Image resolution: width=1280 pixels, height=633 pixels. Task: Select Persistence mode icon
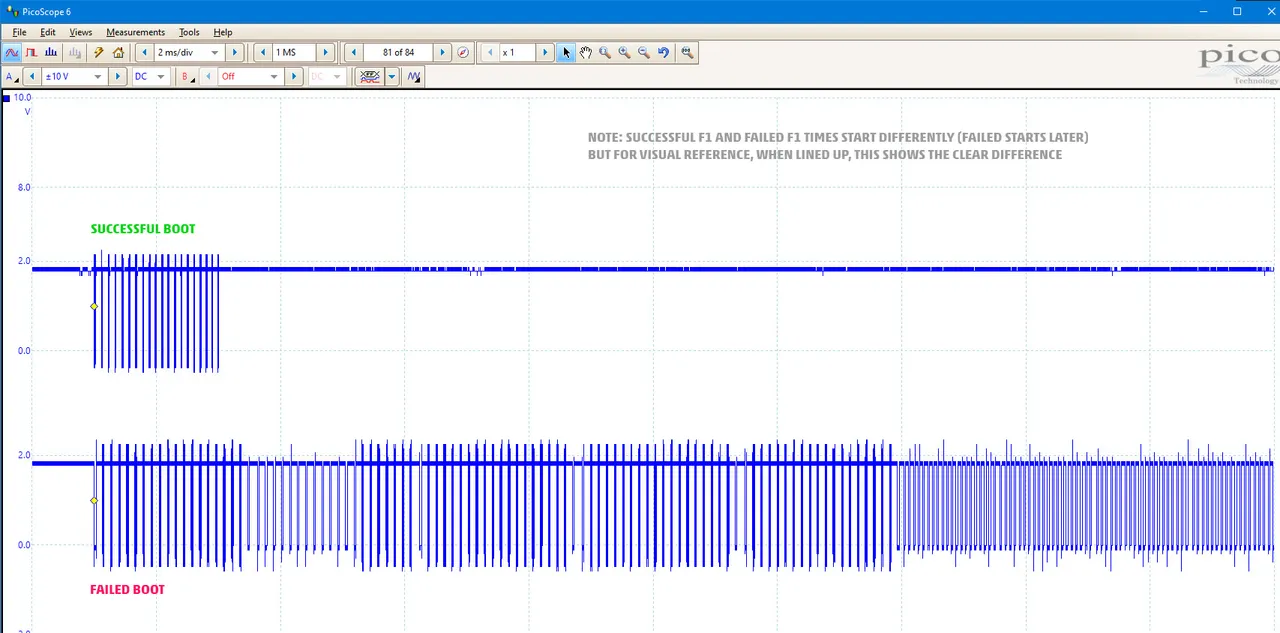[31, 53]
